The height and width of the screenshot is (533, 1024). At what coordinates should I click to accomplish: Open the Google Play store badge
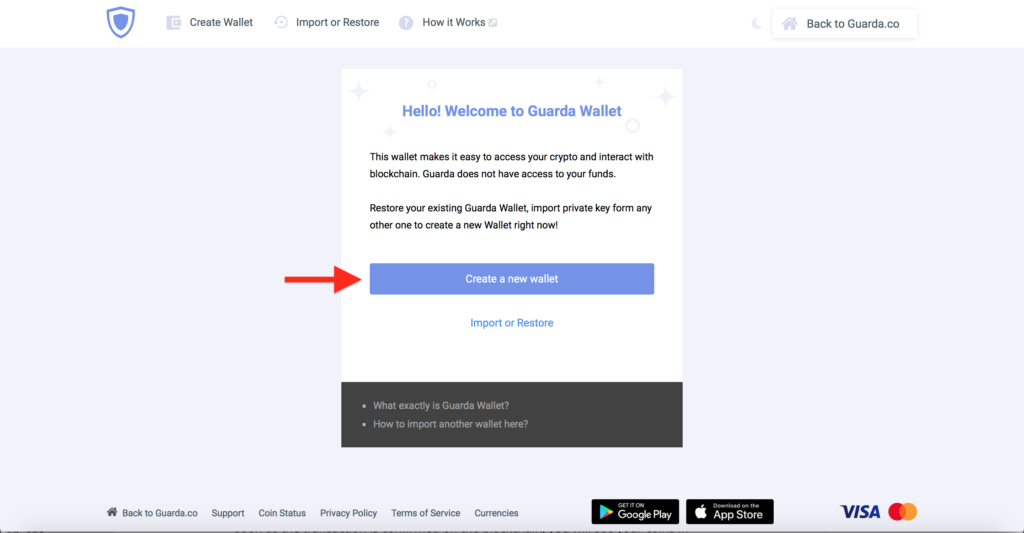635,511
